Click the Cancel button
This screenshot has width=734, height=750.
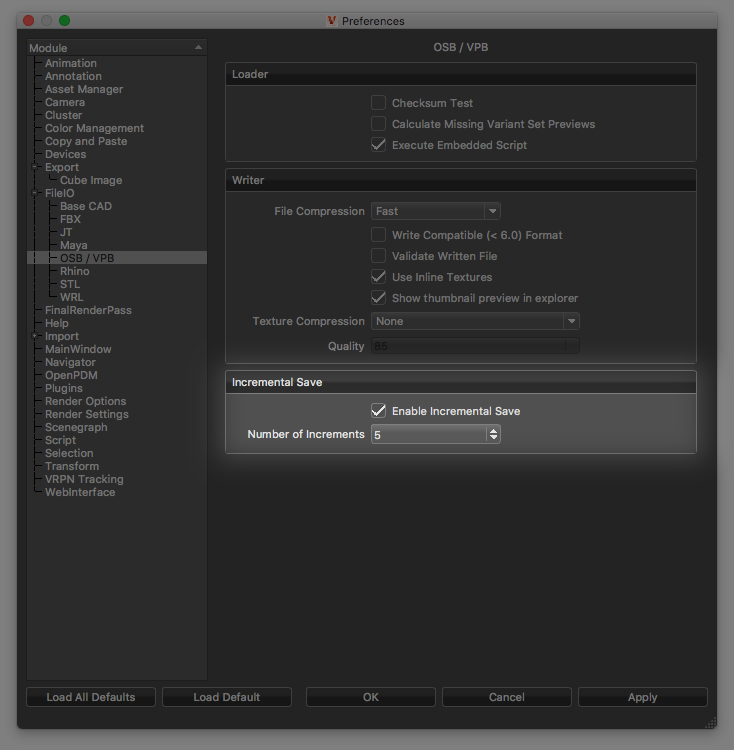point(506,697)
